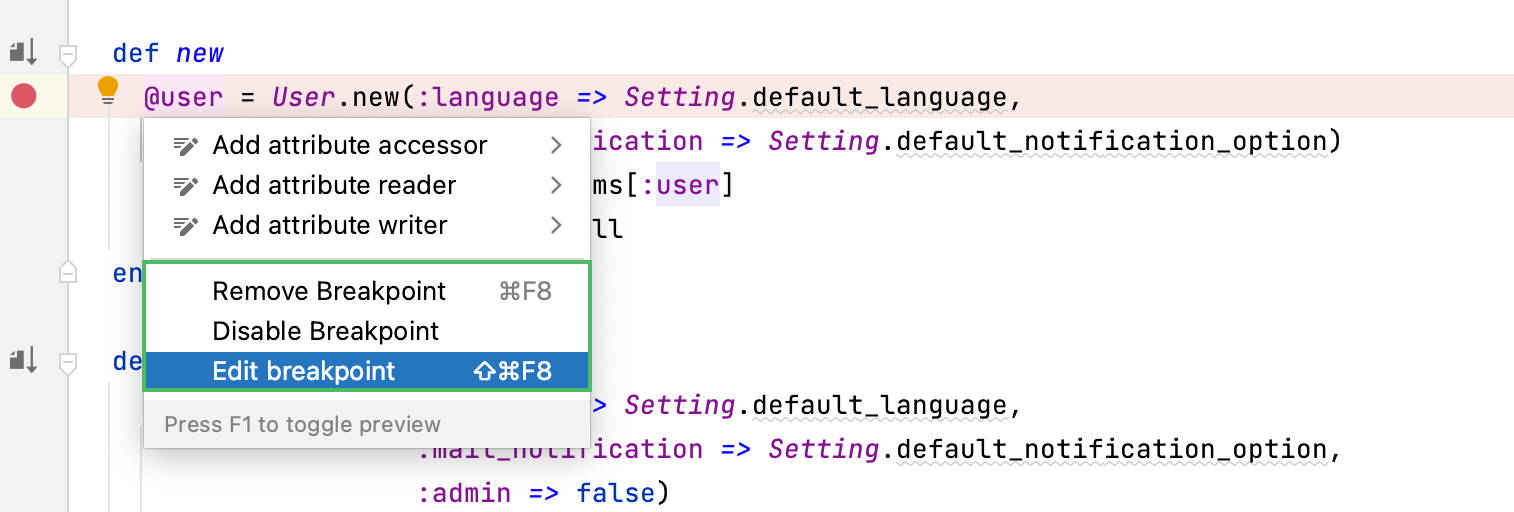
Task: Click the yellow lightbulb intention icon
Action: click(x=108, y=91)
